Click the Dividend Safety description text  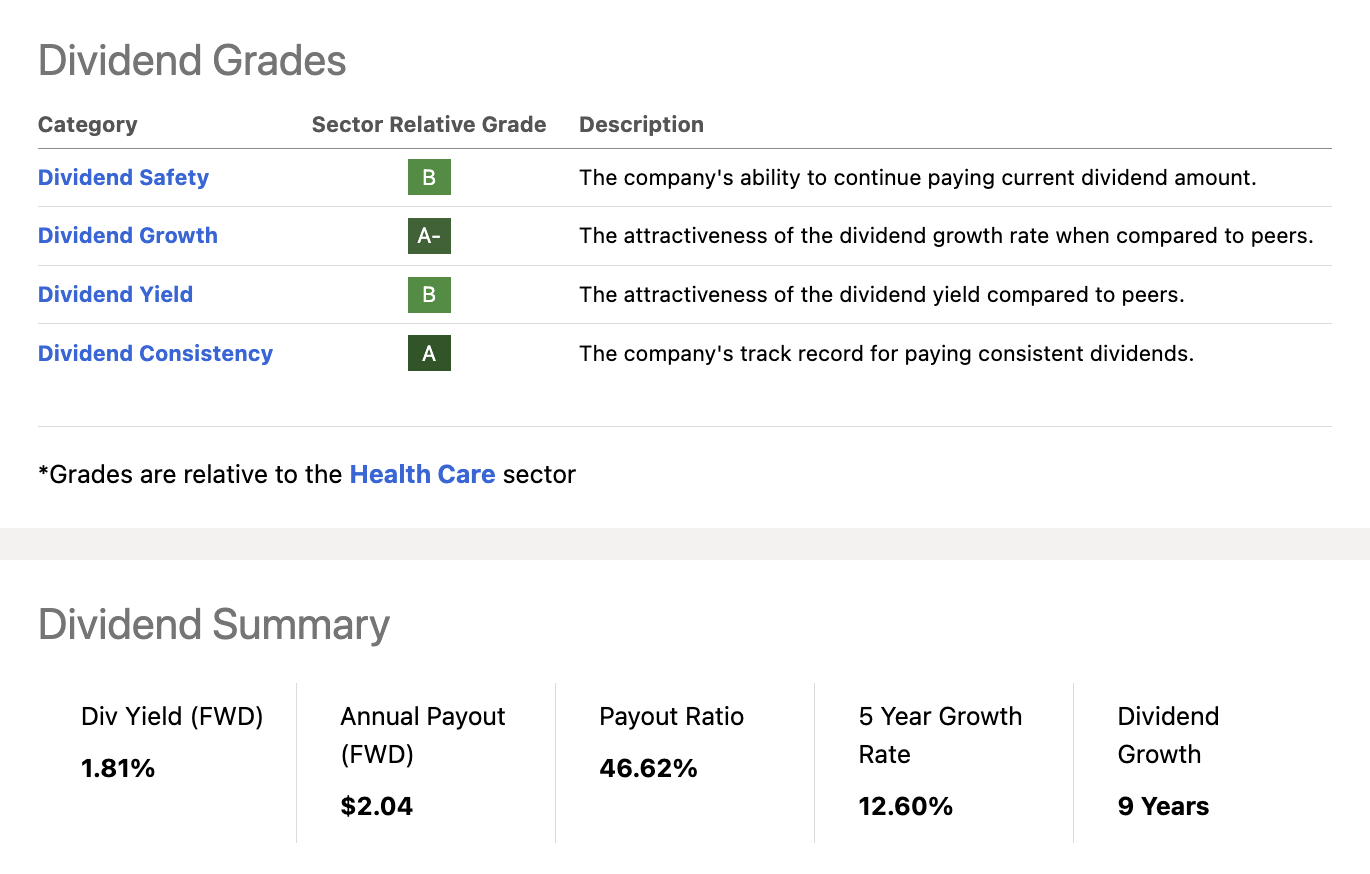[x=917, y=177]
